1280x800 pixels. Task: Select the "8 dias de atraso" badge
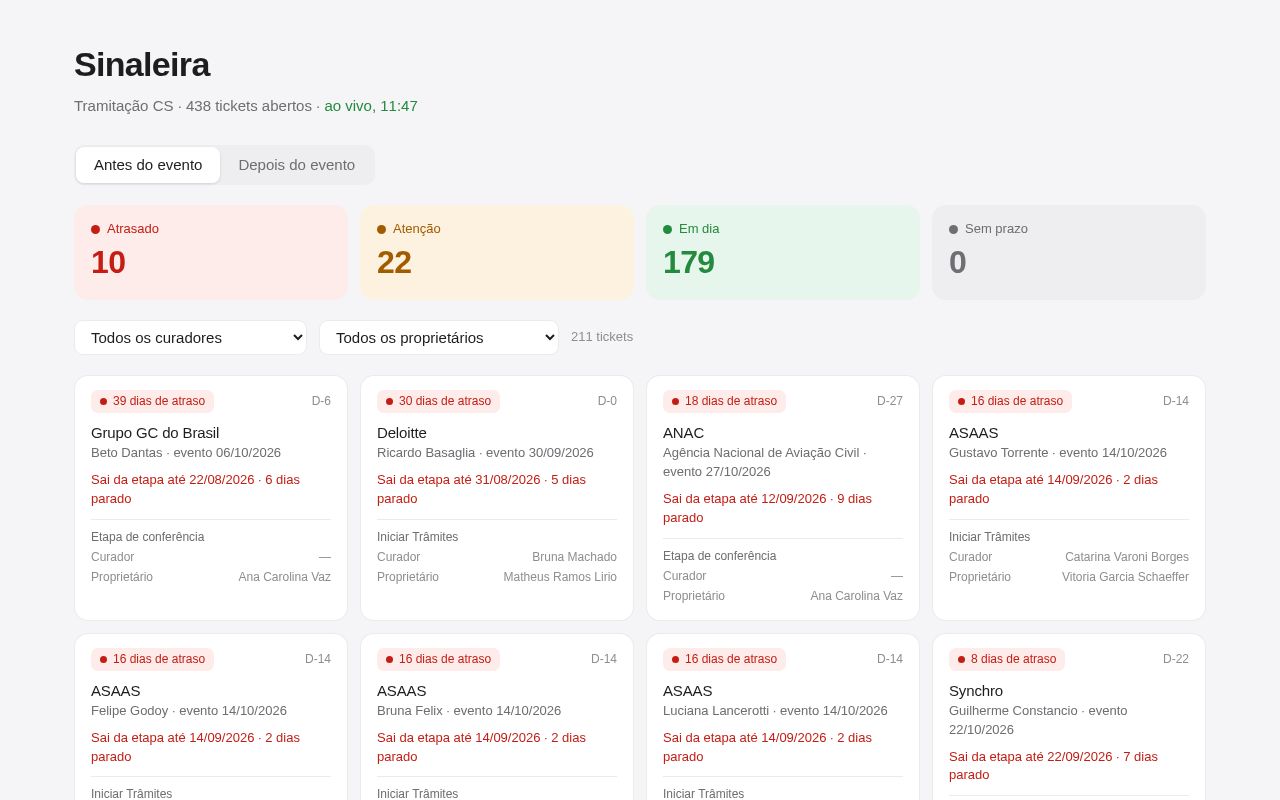click(x=1007, y=659)
